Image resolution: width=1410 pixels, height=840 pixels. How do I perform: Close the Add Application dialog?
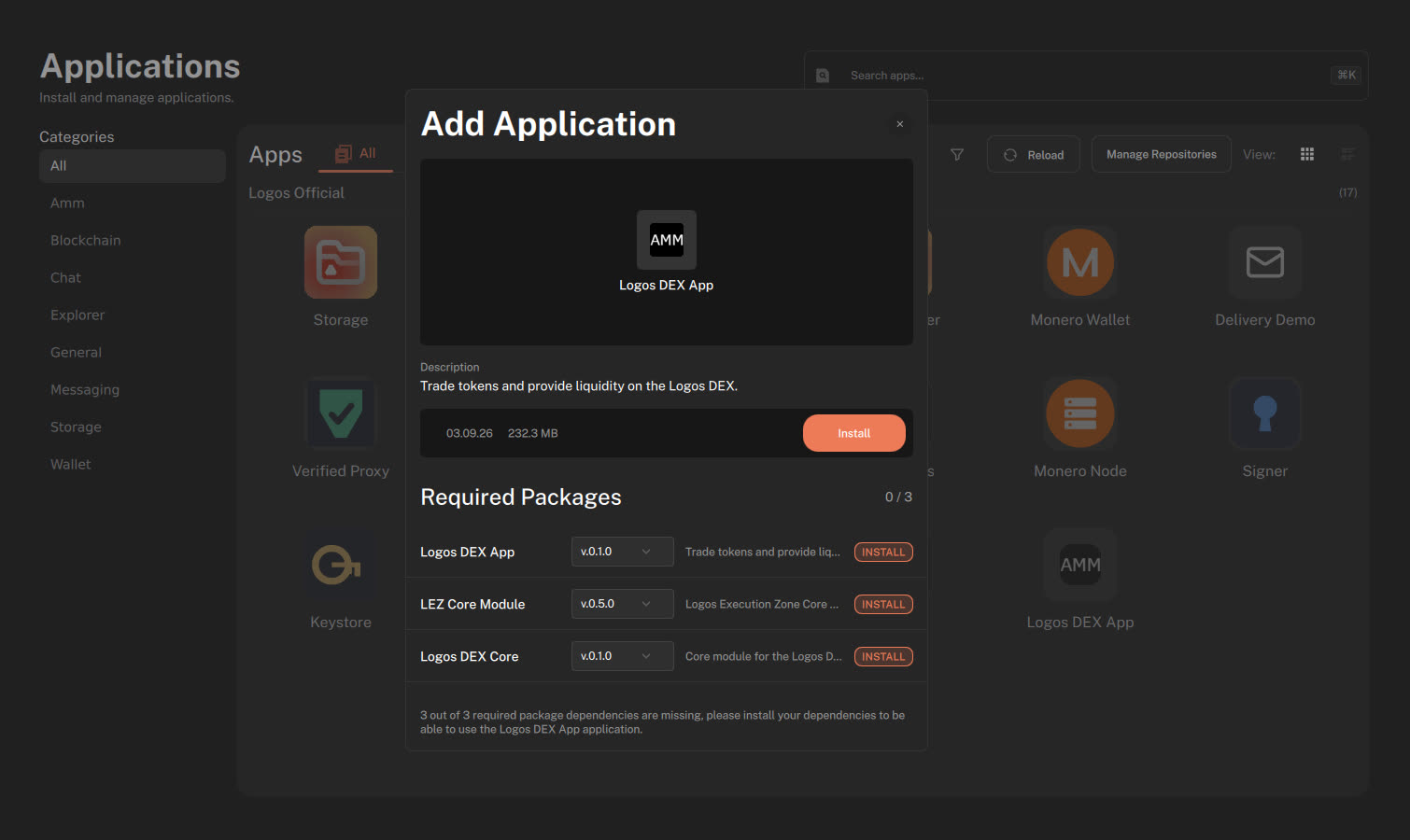(900, 124)
